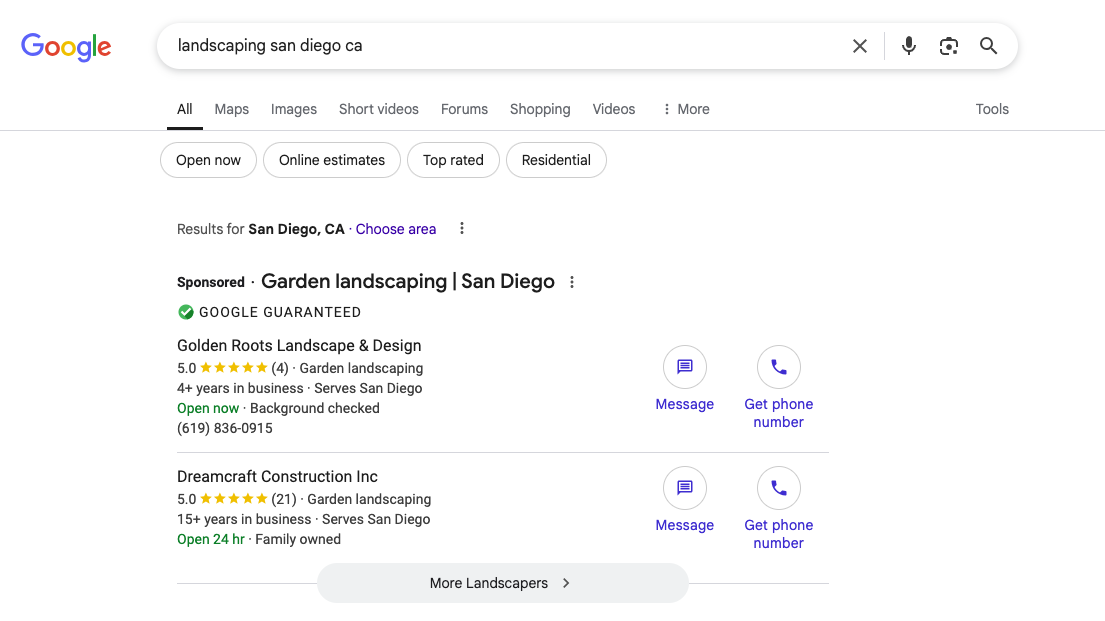The image size is (1105, 621).
Task: Open the Tools options
Action: [992, 109]
